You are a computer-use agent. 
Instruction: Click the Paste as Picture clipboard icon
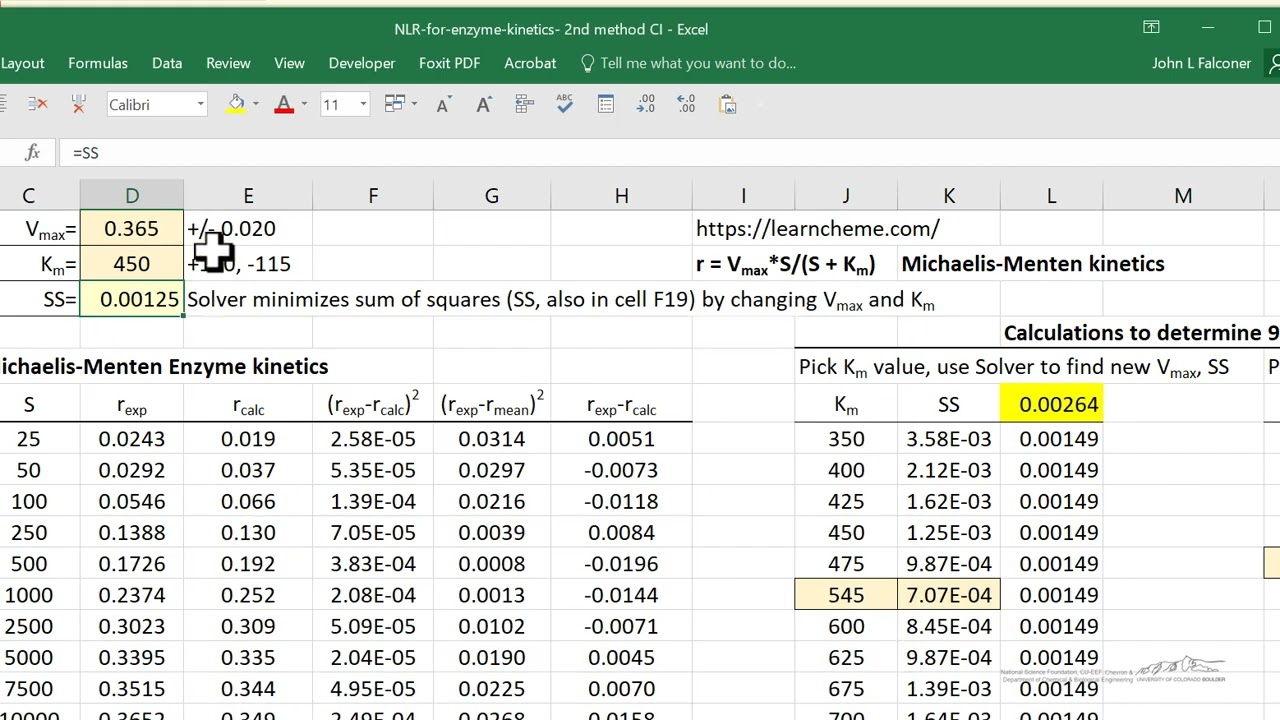click(x=728, y=104)
